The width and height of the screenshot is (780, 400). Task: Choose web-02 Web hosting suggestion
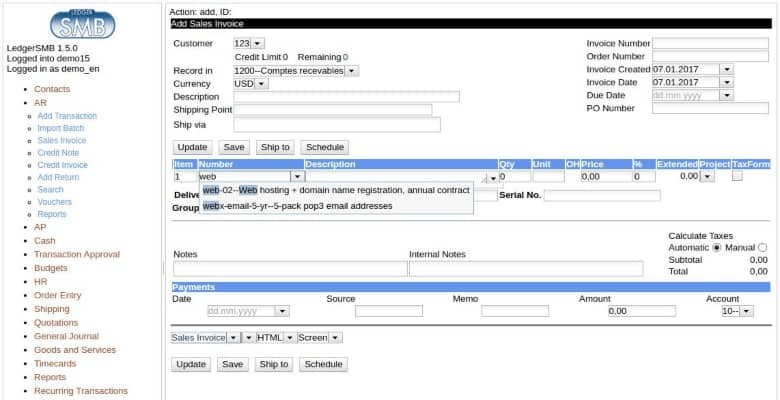coord(336,191)
